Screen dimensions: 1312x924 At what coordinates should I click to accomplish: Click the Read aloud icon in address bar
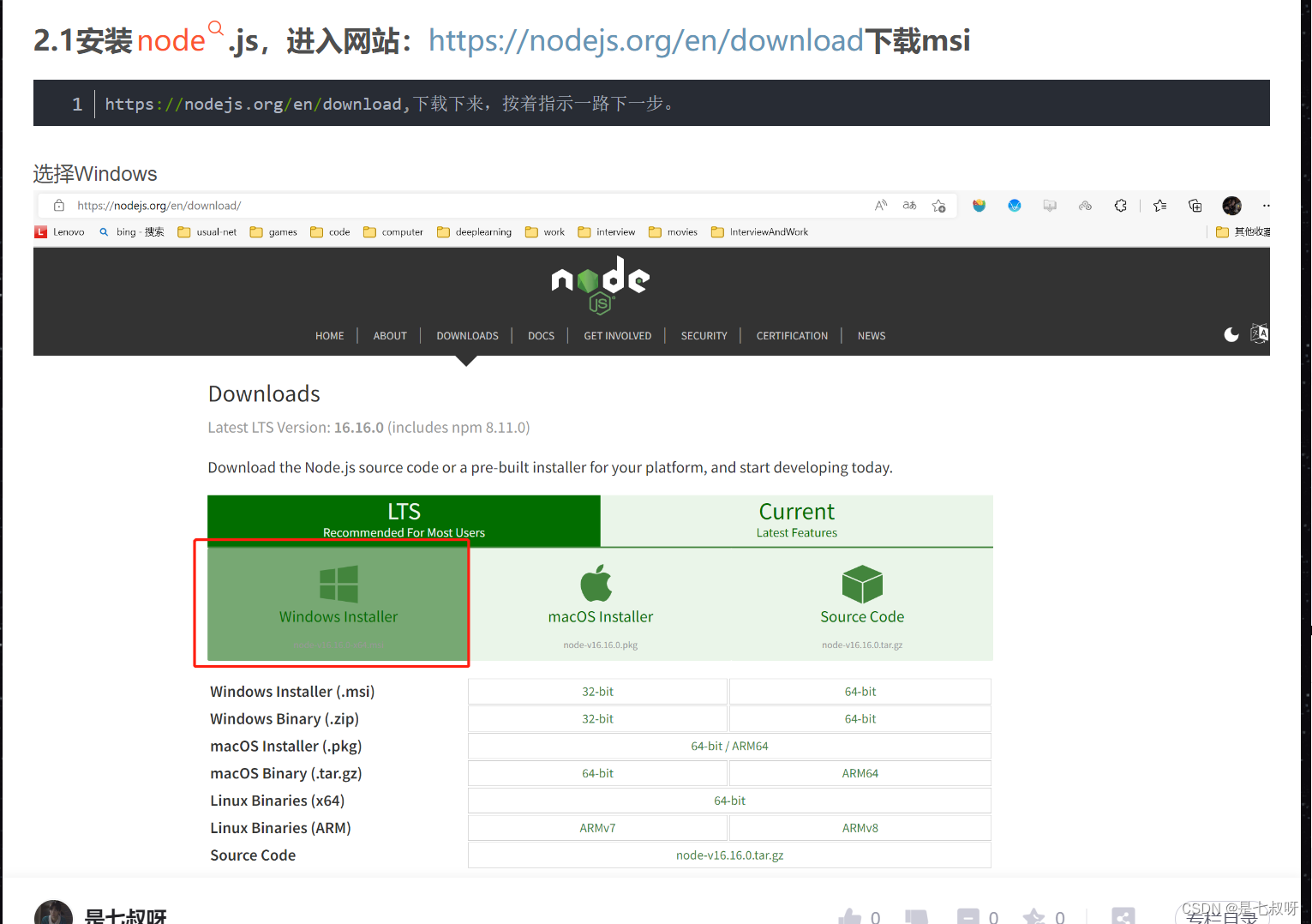(x=881, y=206)
